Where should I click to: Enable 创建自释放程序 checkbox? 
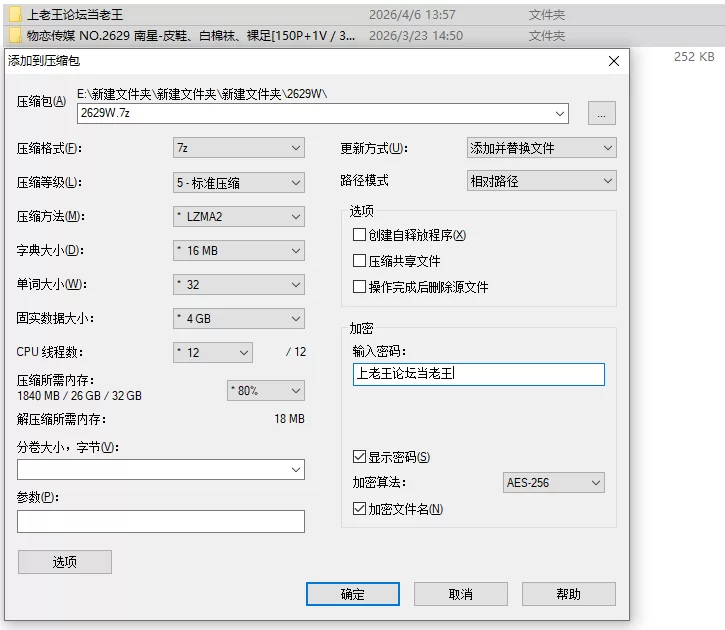[359, 235]
